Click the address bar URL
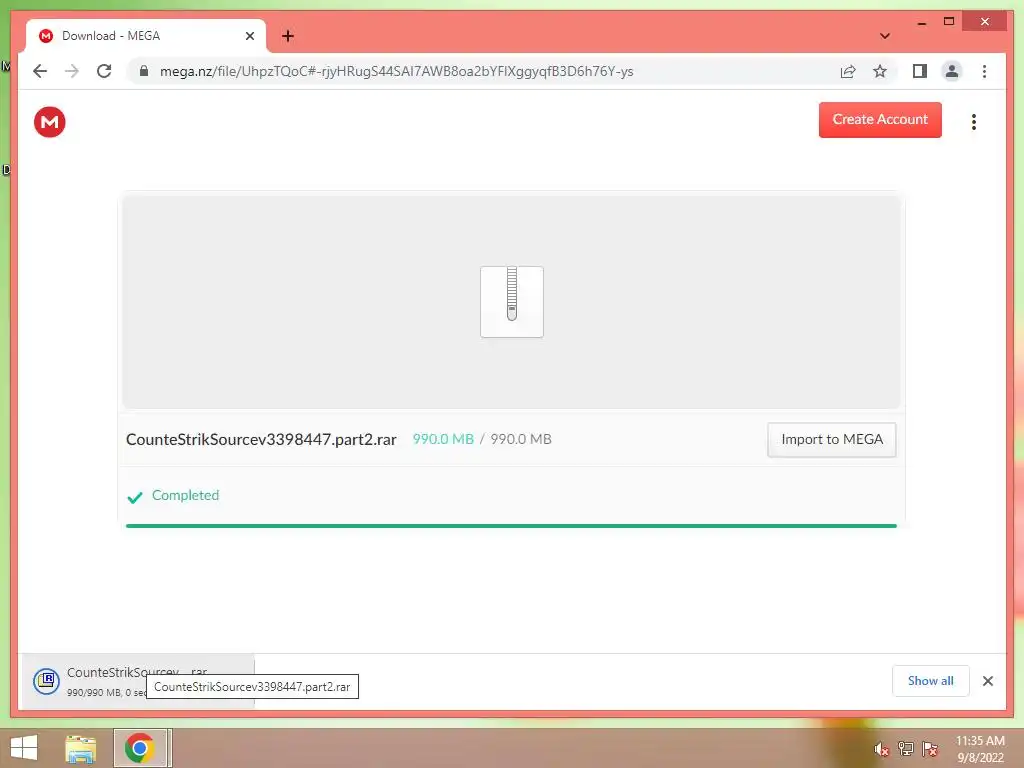The image size is (1024, 768). coord(396,71)
